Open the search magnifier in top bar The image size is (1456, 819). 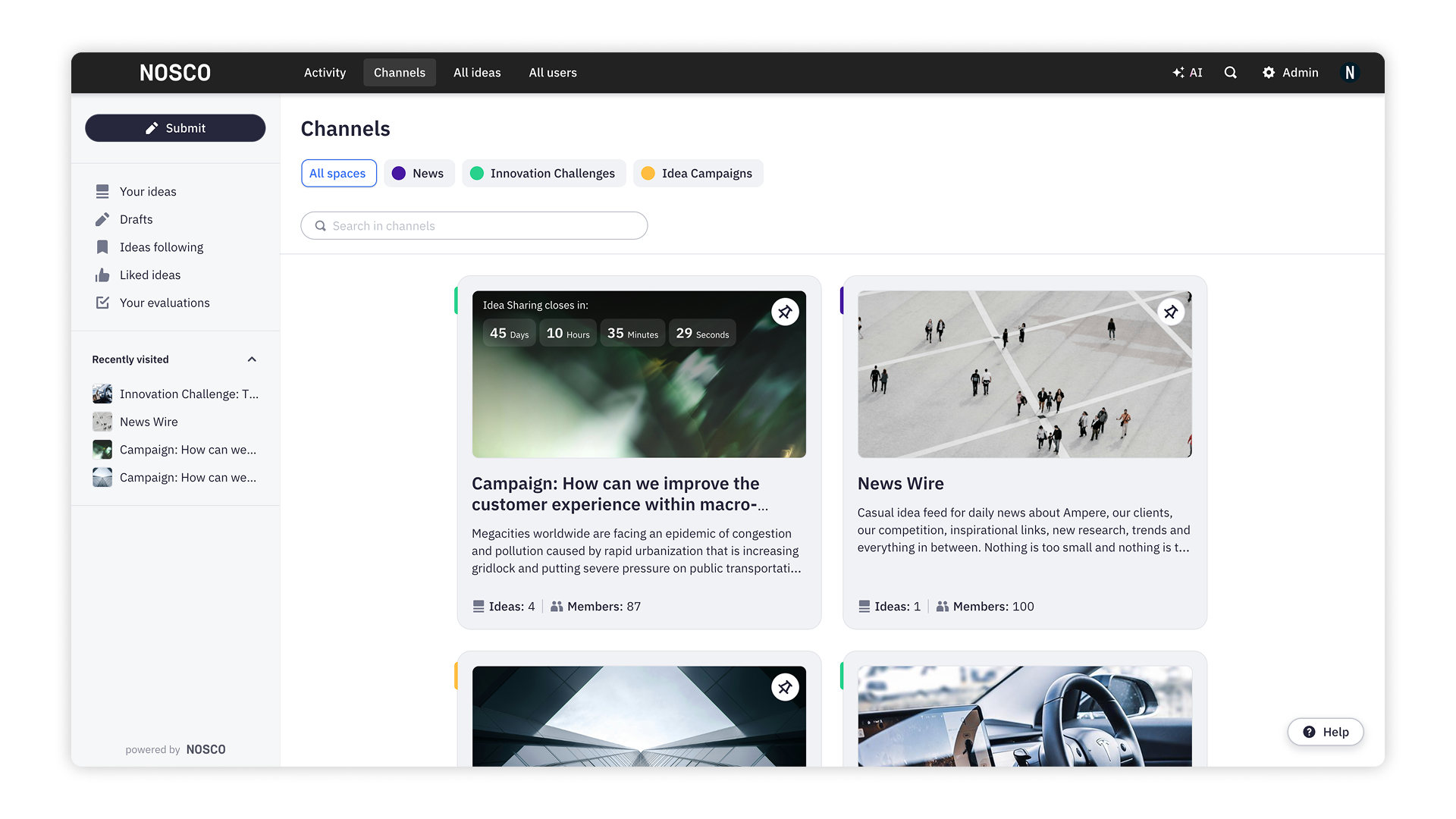coord(1231,73)
